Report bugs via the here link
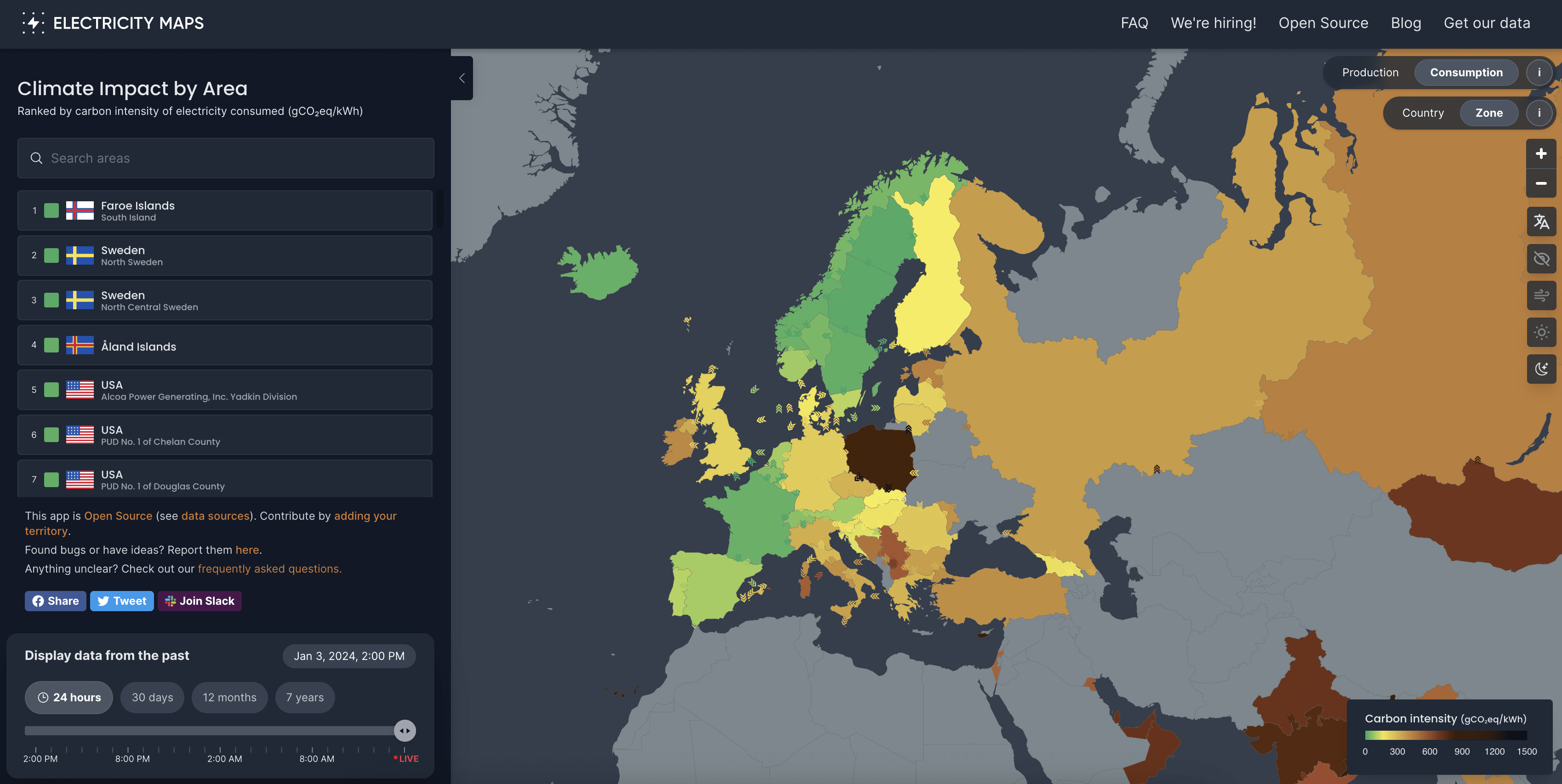Image resolution: width=1562 pixels, height=784 pixels. [247, 550]
